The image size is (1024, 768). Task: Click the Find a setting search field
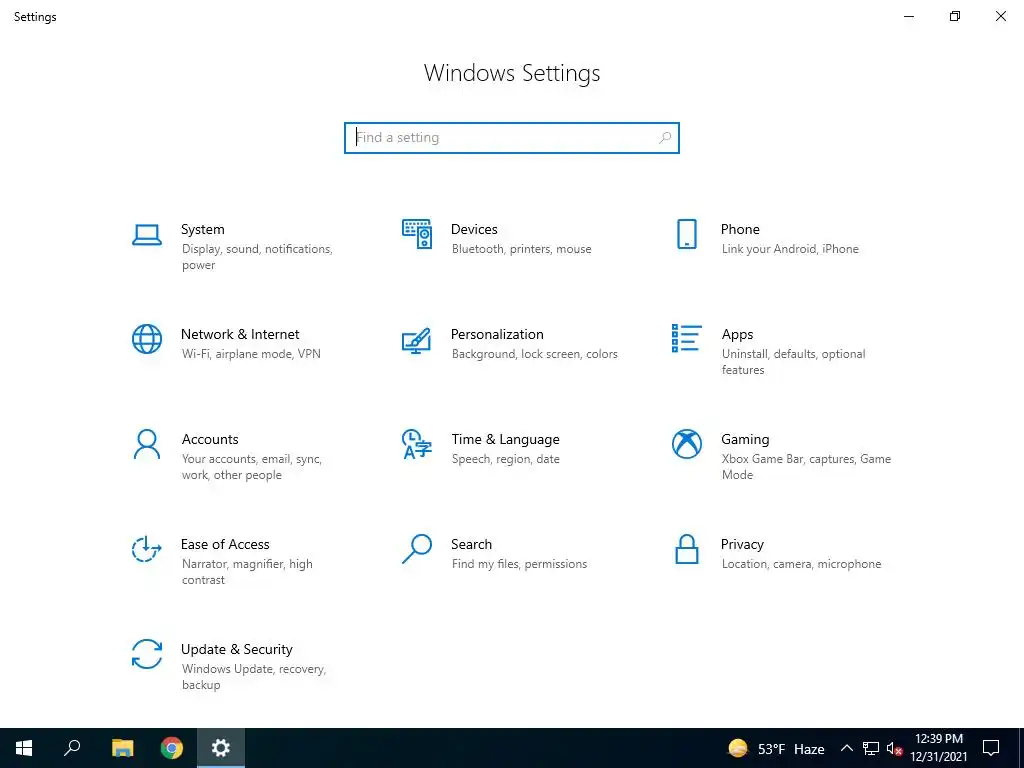[511, 138]
